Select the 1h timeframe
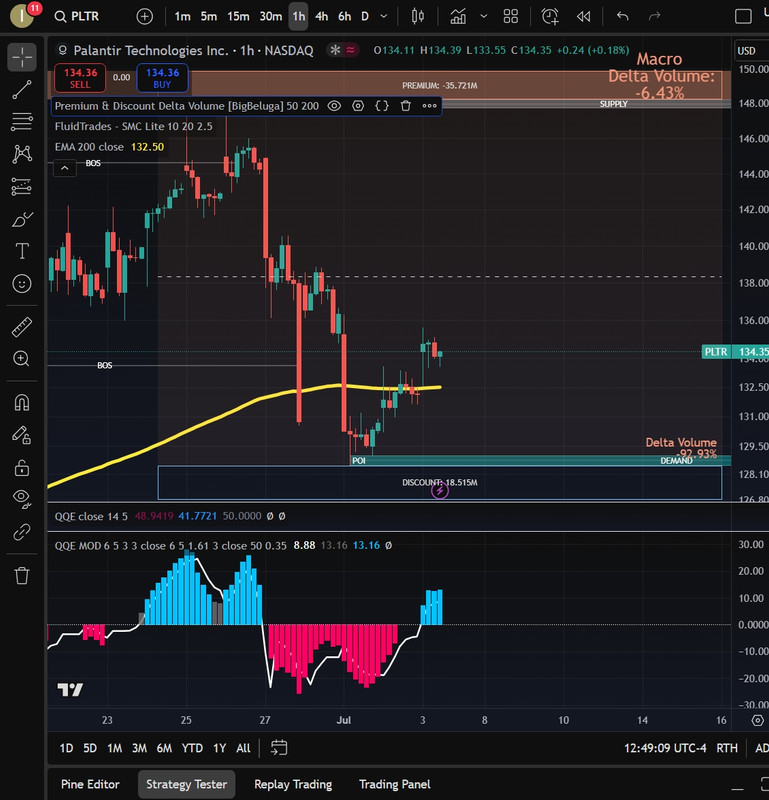Screen dimensions: 769x800 click(299, 17)
